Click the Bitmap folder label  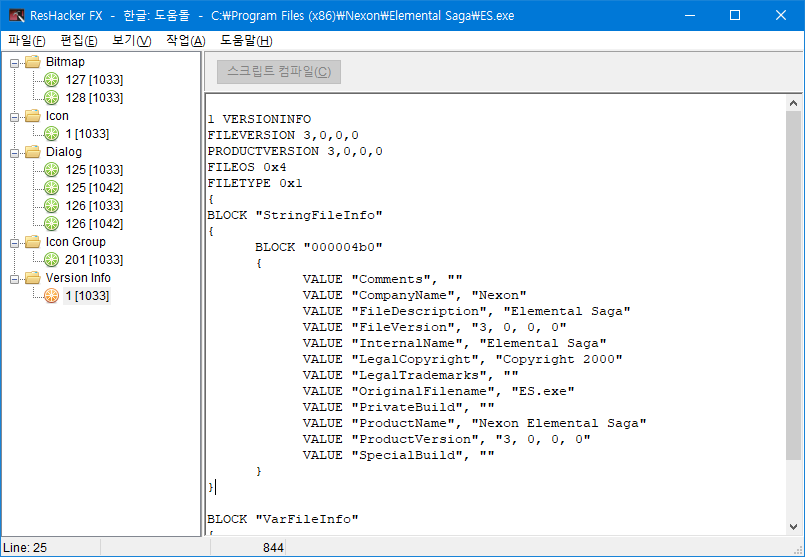(65, 62)
